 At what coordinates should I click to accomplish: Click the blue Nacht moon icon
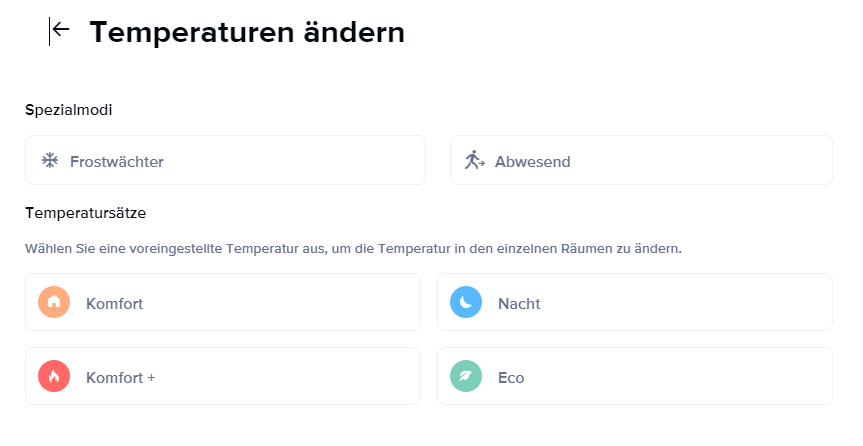(x=466, y=302)
